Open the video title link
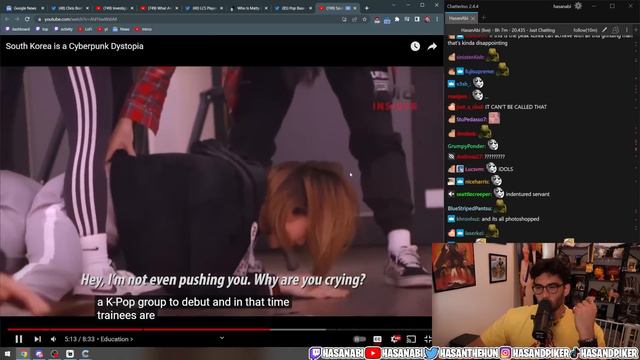The image size is (640, 360). 74,46
